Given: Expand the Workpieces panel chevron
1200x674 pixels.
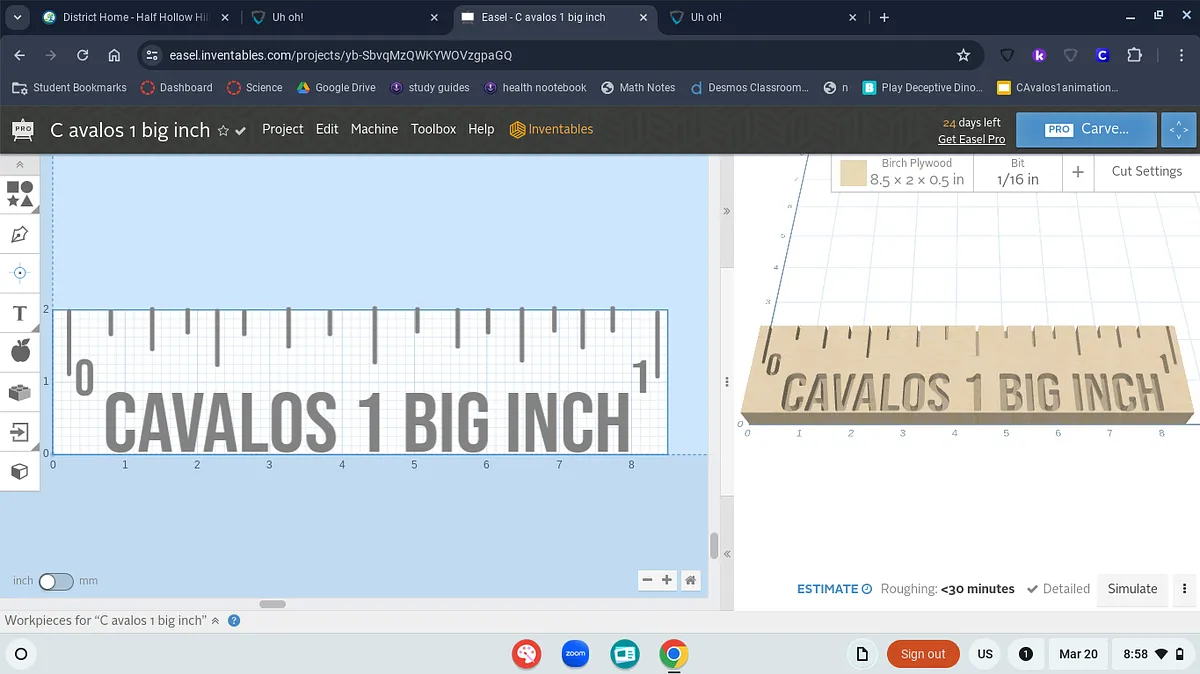Looking at the screenshot, I should pos(215,621).
